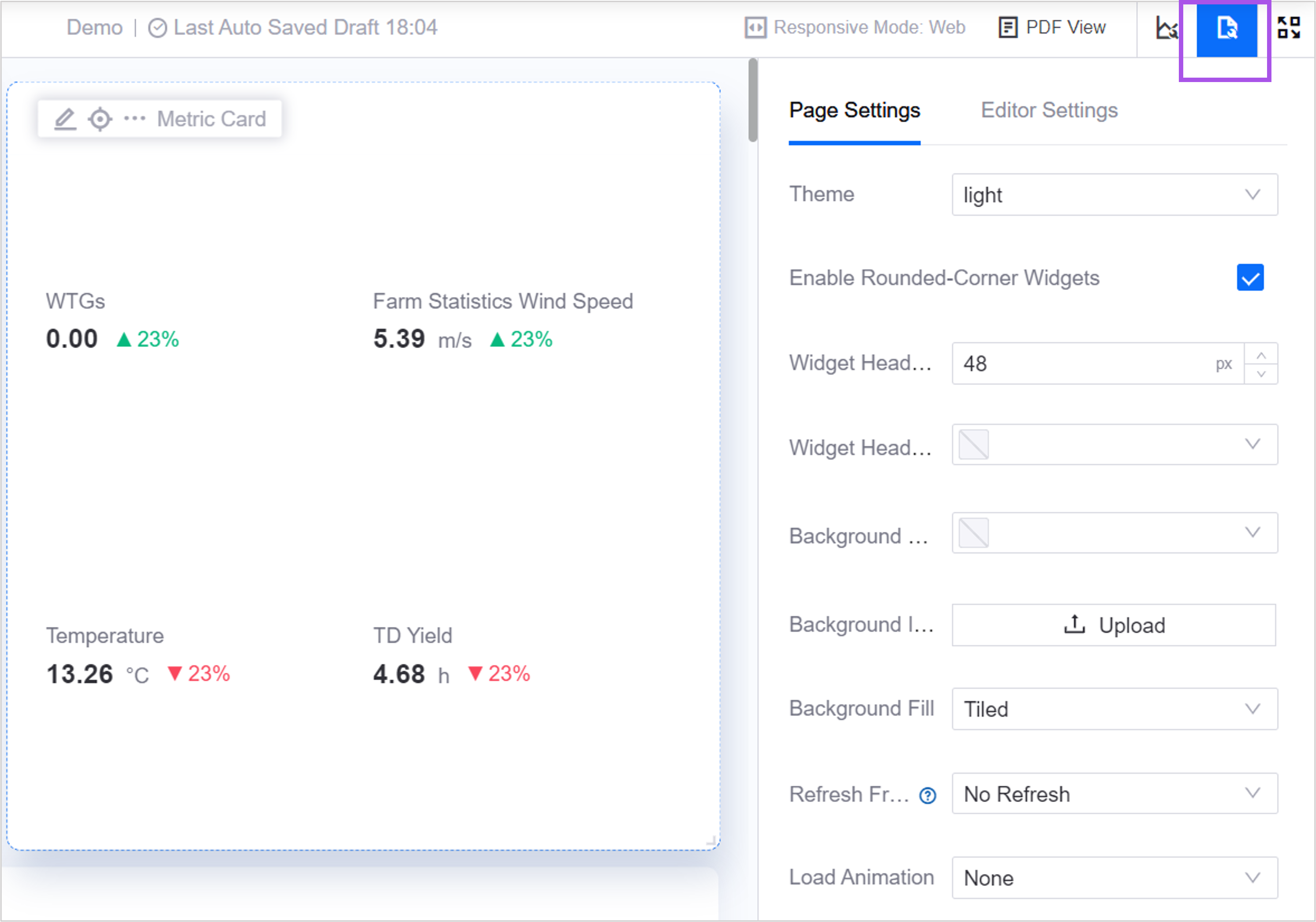Click the Responsive Mode Web icon
This screenshot has height=922, width=1316.
(755, 27)
